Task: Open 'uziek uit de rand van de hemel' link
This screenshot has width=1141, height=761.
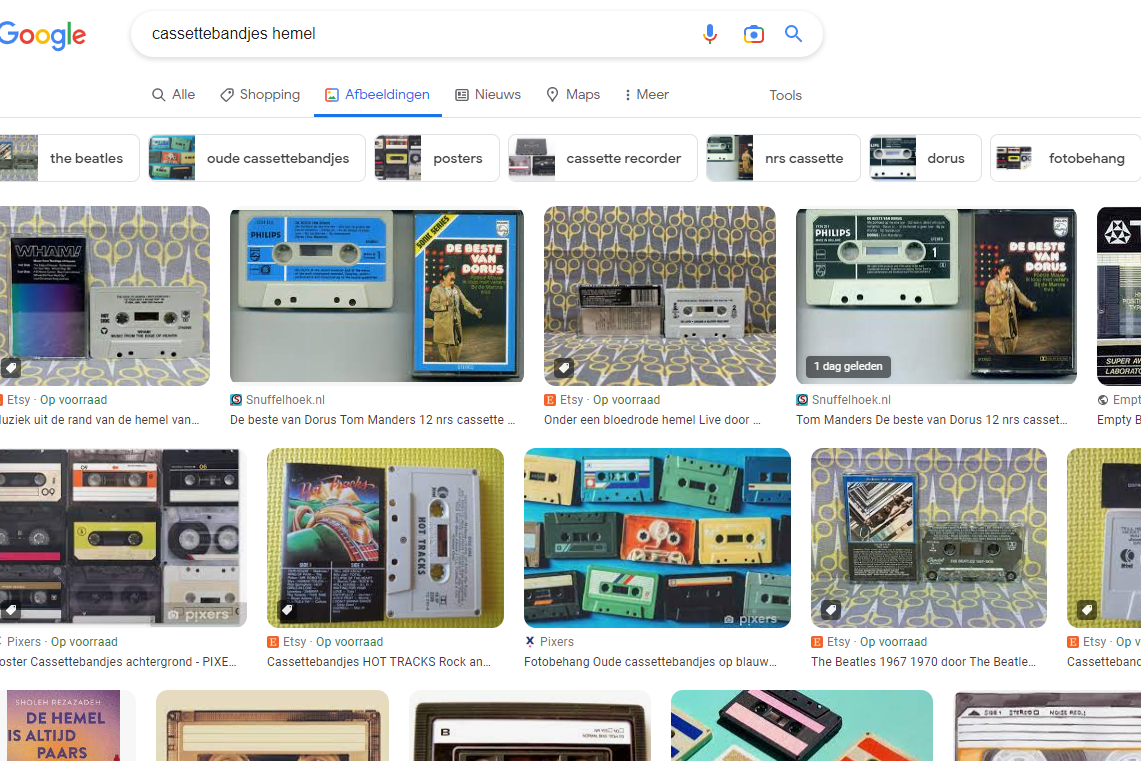Action: (x=100, y=420)
